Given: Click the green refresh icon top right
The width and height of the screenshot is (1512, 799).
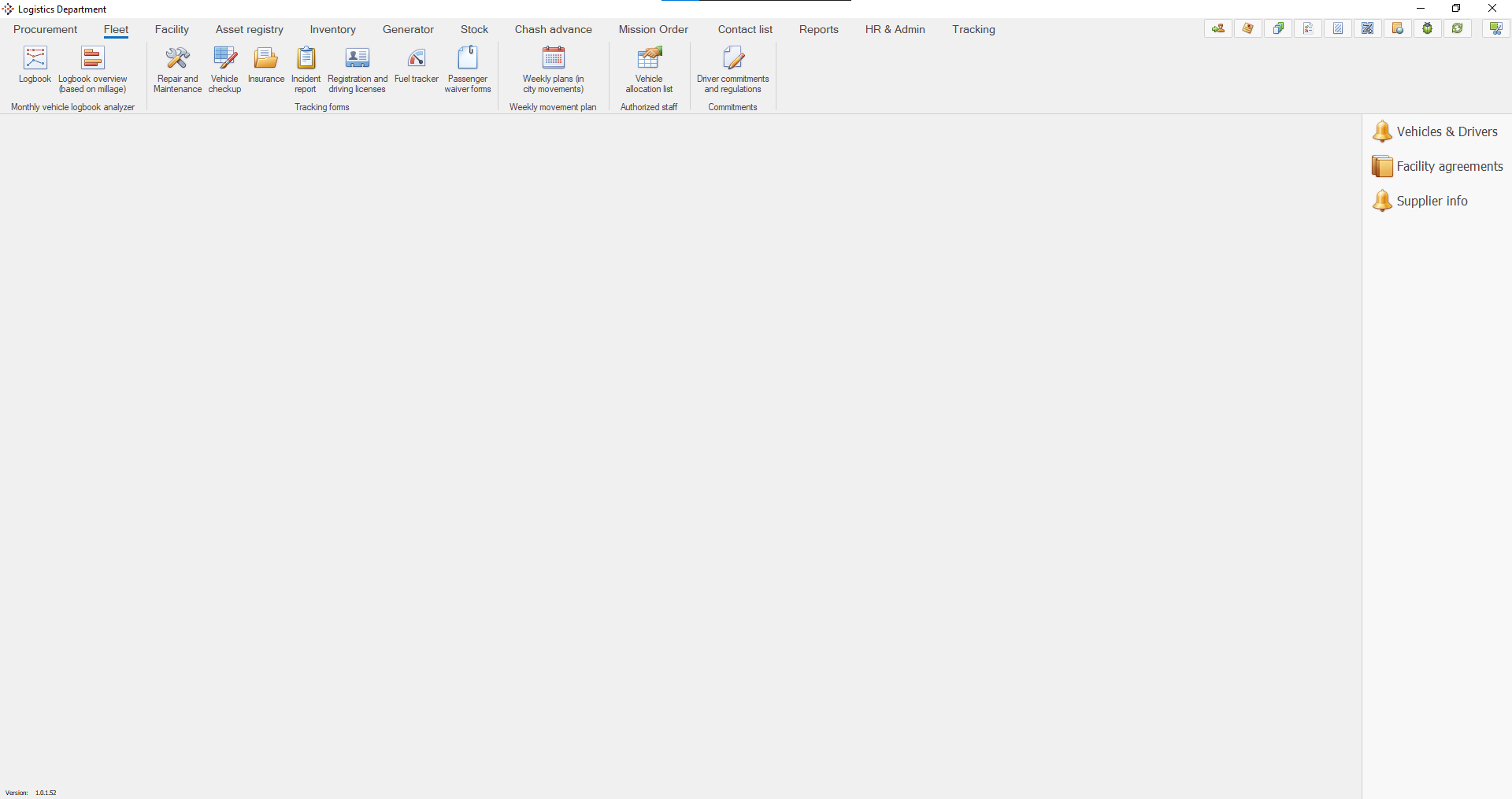Looking at the screenshot, I should coord(1458,28).
